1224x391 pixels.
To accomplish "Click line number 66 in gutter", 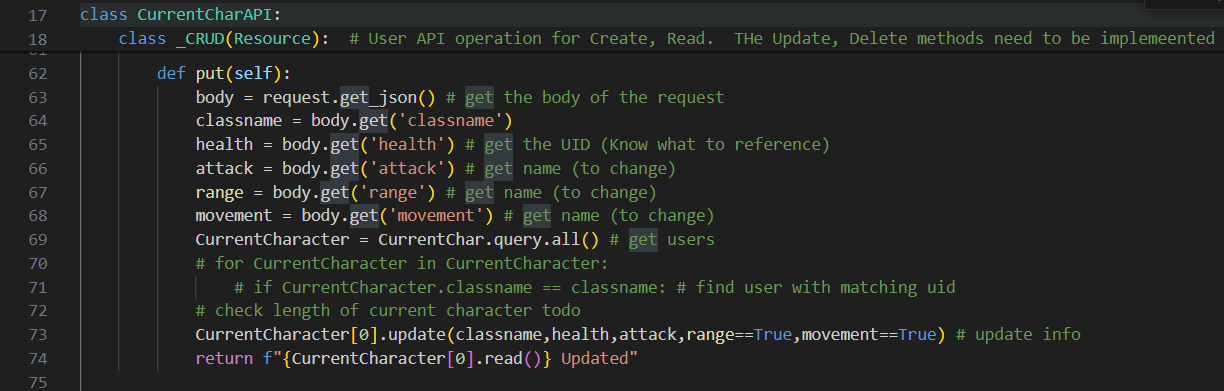I will [x=38, y=168].
